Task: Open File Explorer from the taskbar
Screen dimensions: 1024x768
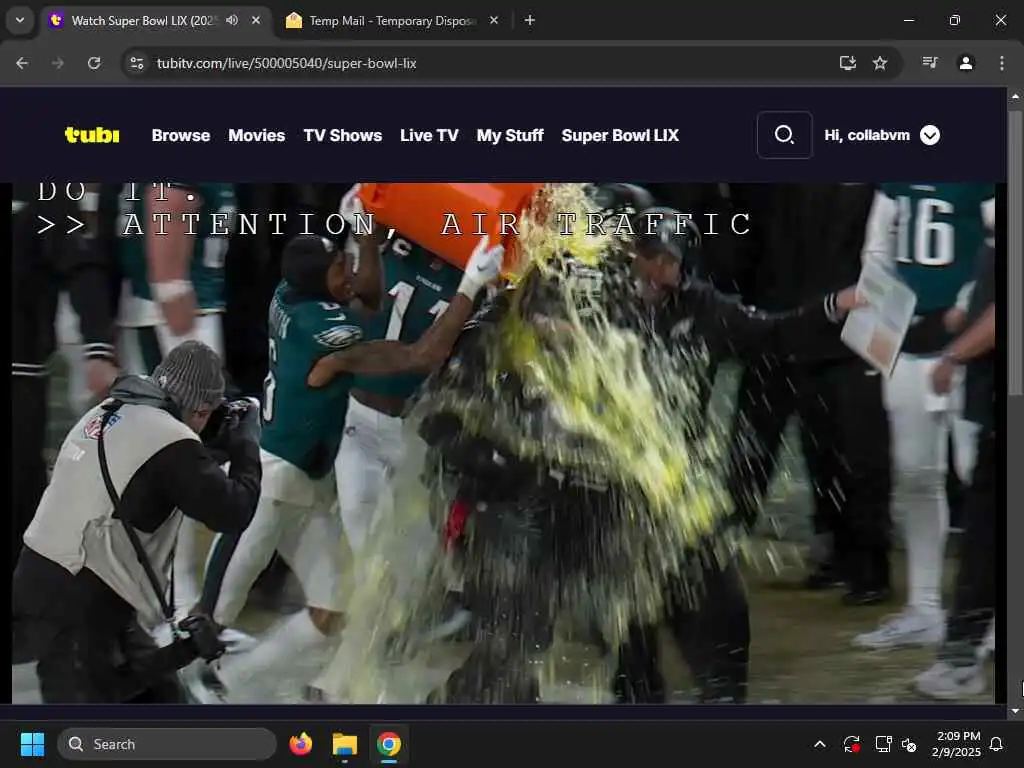Action: coord(344,744)
